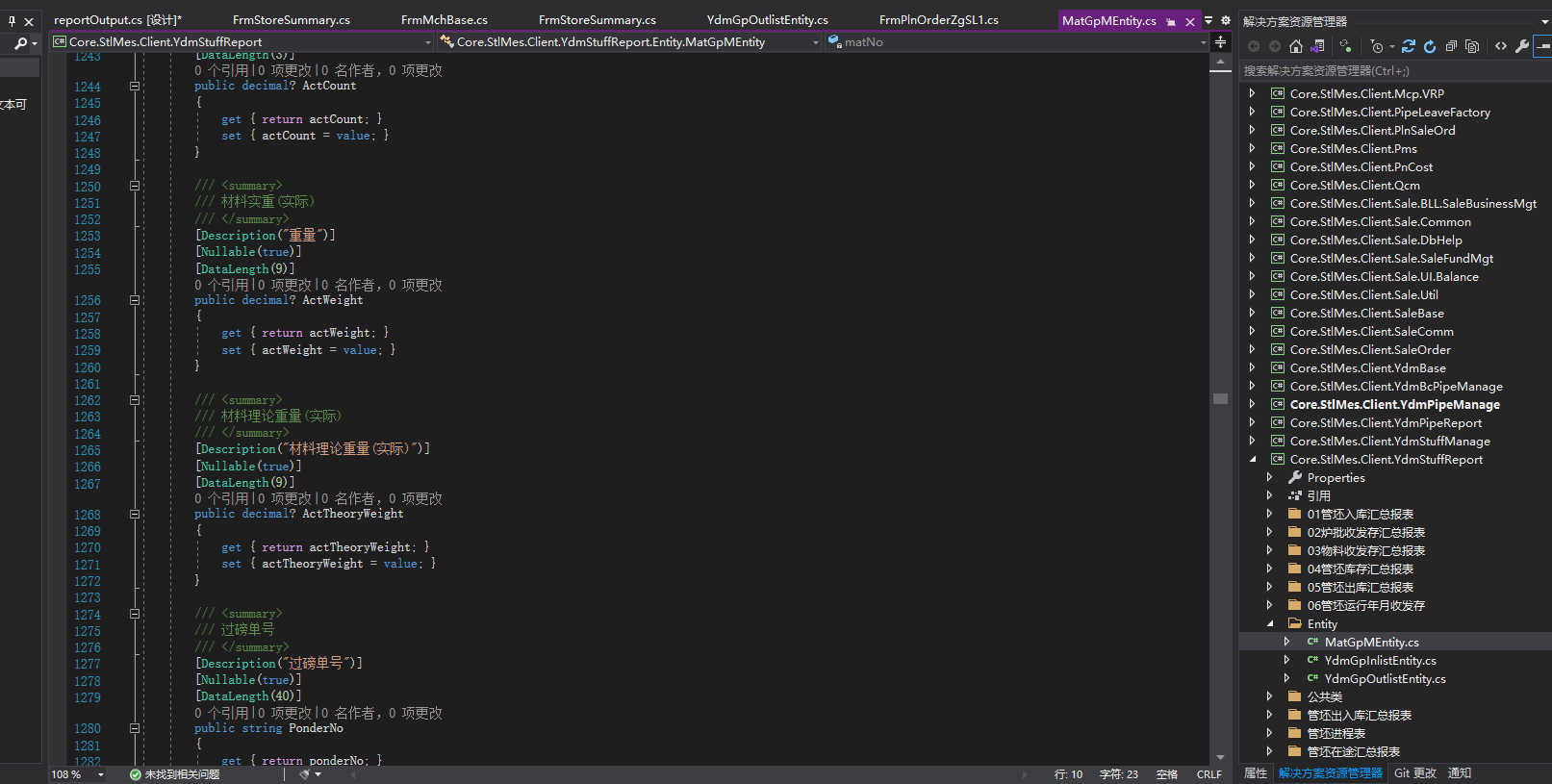Screen dimensions: 1552x784
Task: Click the Home icon in Solution Explorer toolbar
Action: 1296,46
